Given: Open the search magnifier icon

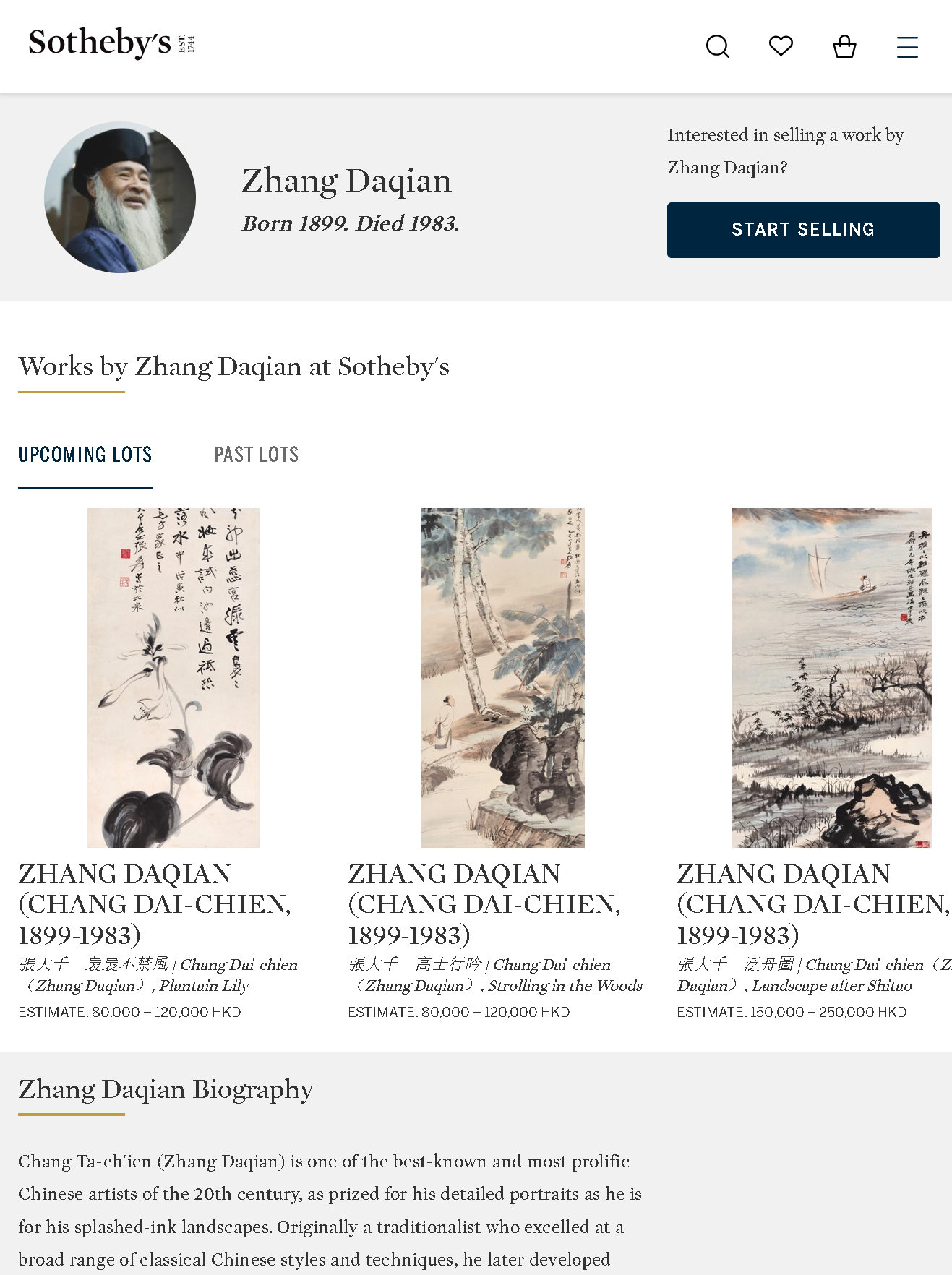Looking at the screenshot, I should pos(717,47).
